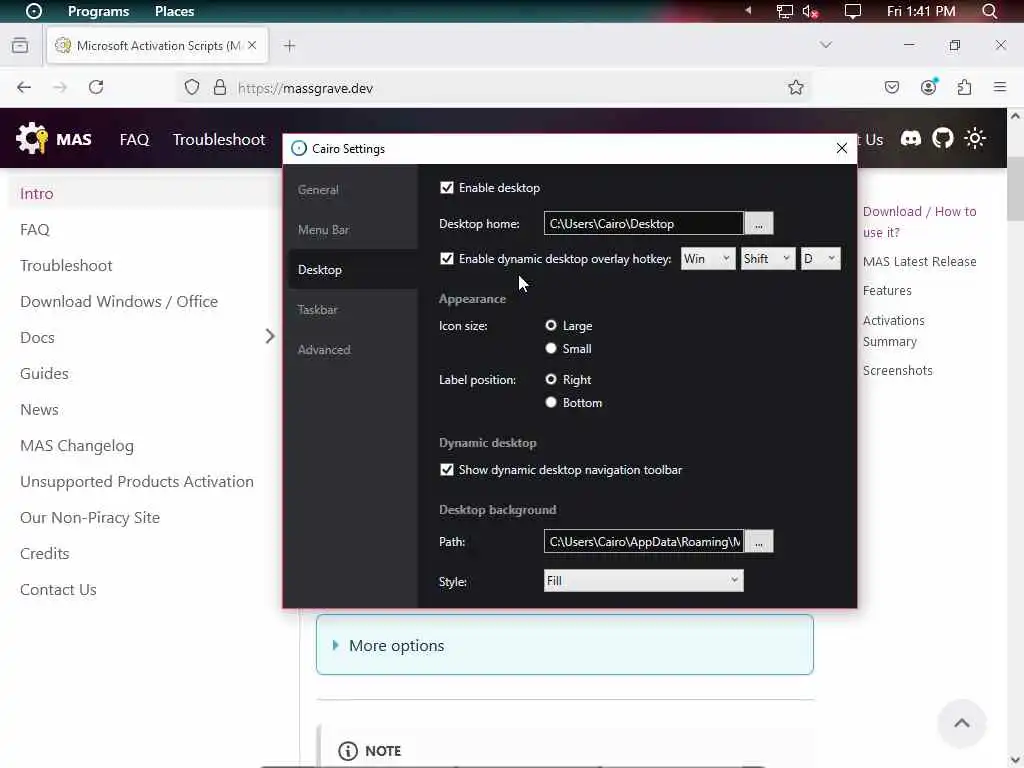List all tabs dropdown arrow
This screenshot has height=768, width=1024.
coord(825,45)
